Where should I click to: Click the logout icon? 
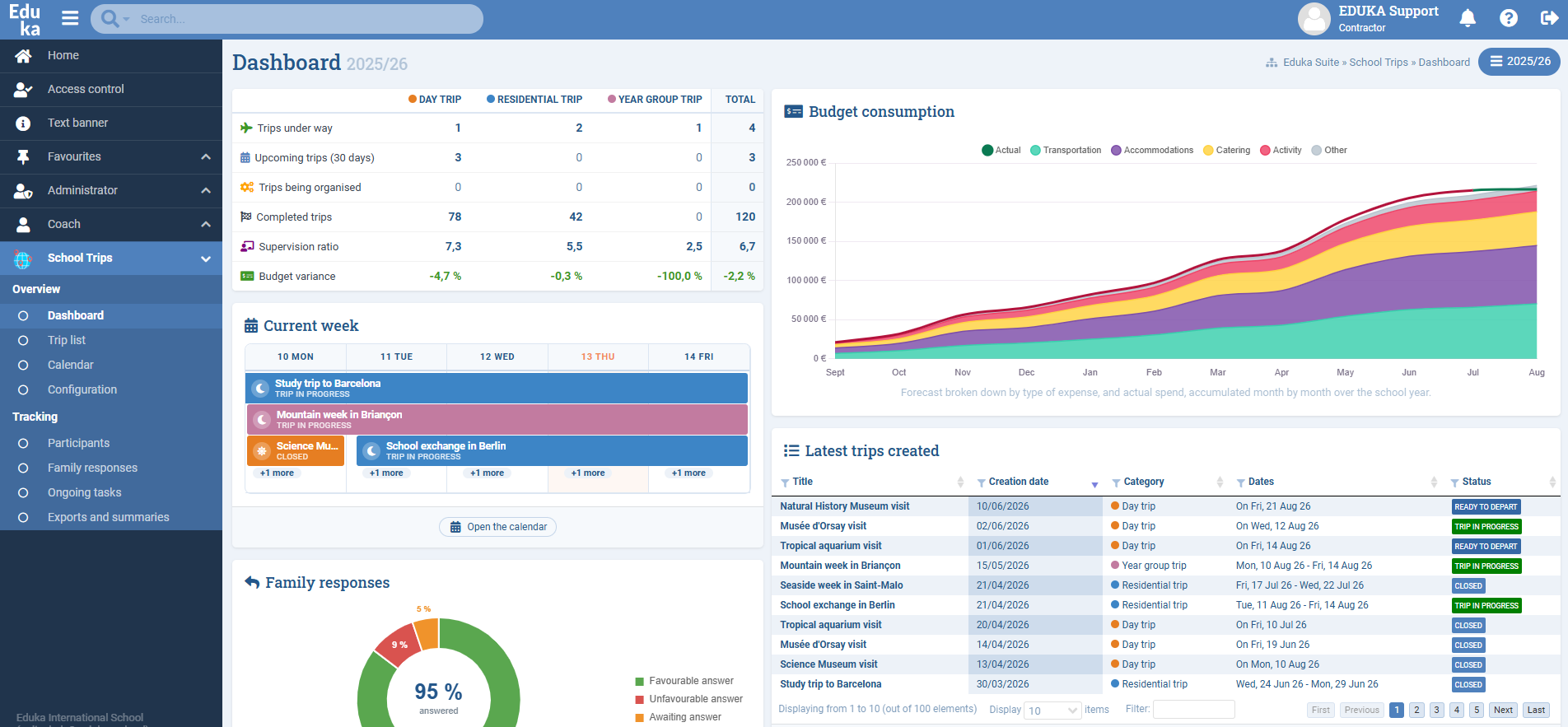1549,18
